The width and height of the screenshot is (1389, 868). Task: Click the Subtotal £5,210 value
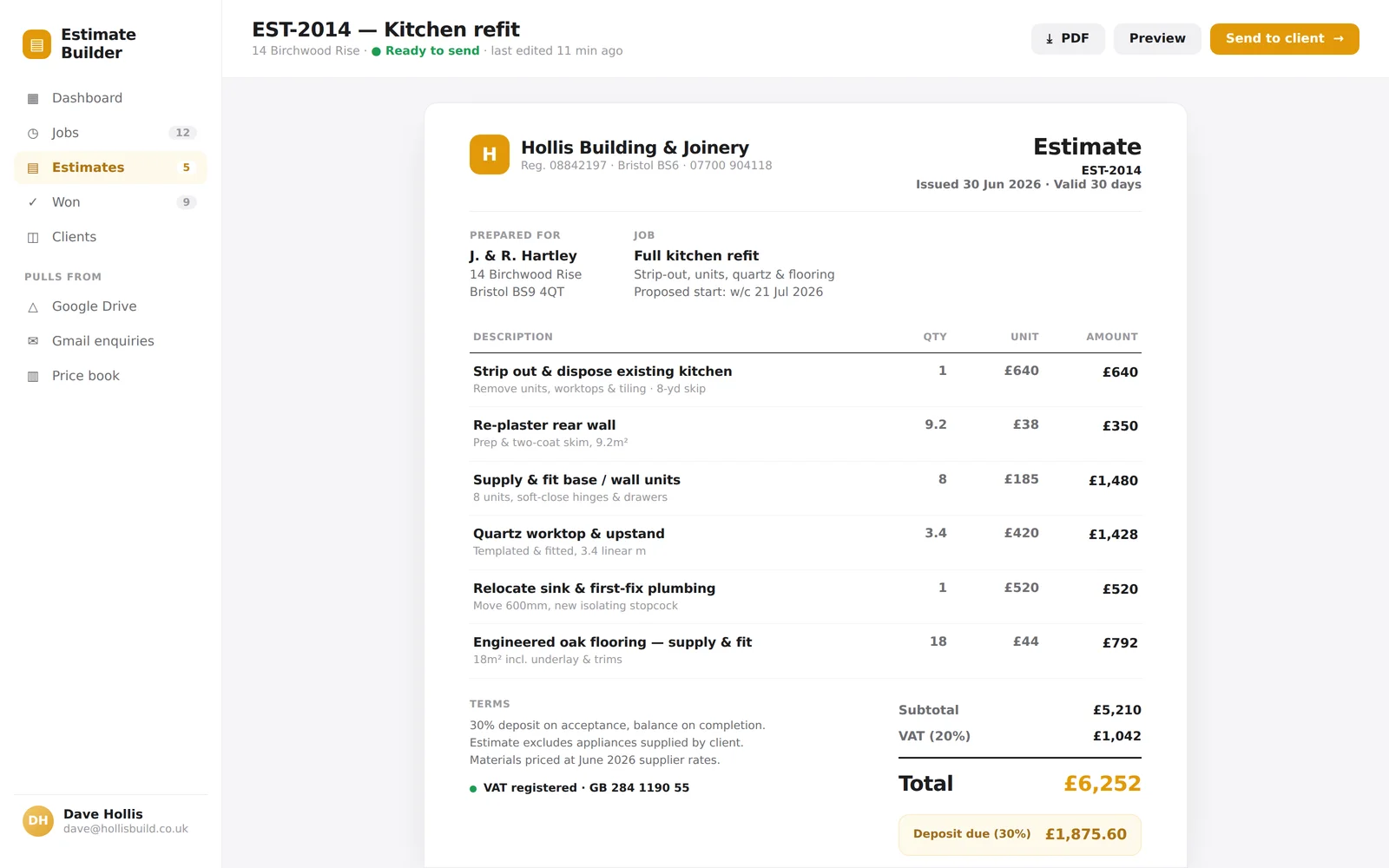(x=1117, y=710)
